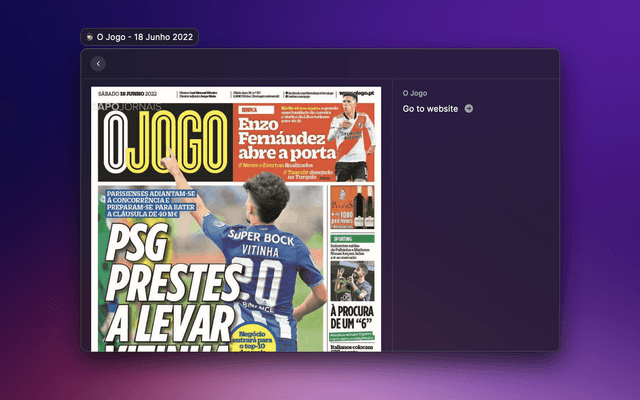Click the 'Sábado 18 Junho 2022' date line
This screenshot has height=400, width=640.
pyautogui.click(x=135, y=93)
